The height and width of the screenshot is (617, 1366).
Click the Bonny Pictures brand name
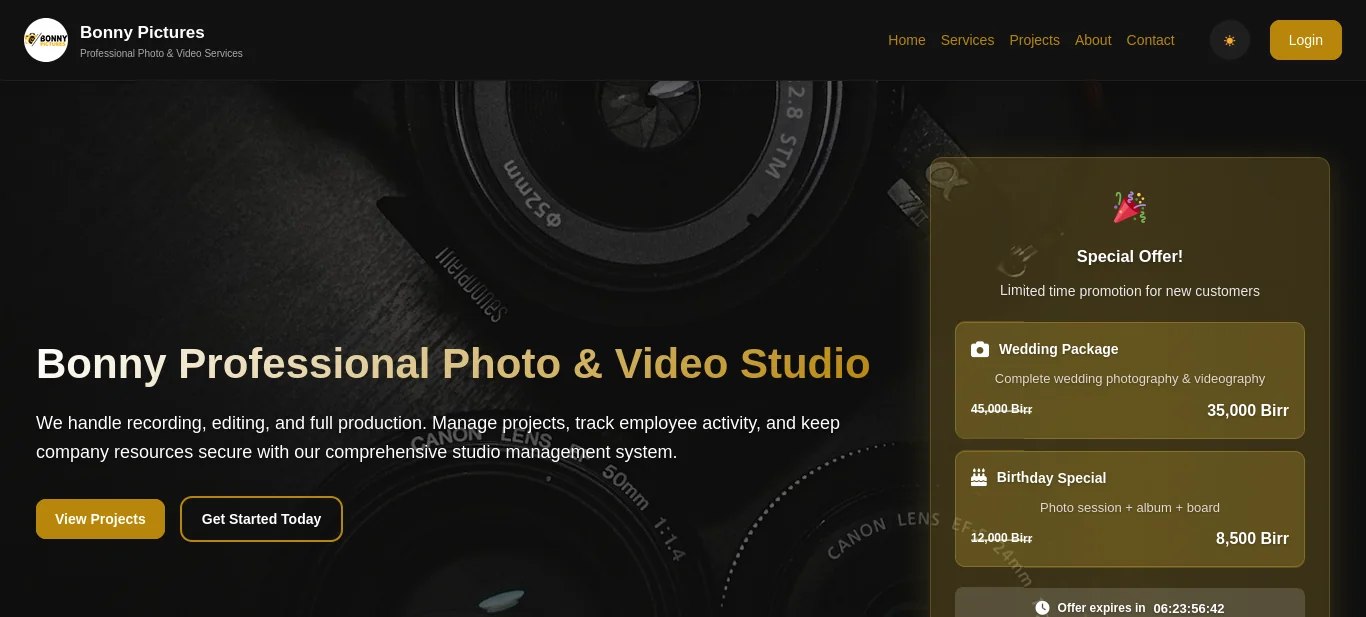click(142, 32)
